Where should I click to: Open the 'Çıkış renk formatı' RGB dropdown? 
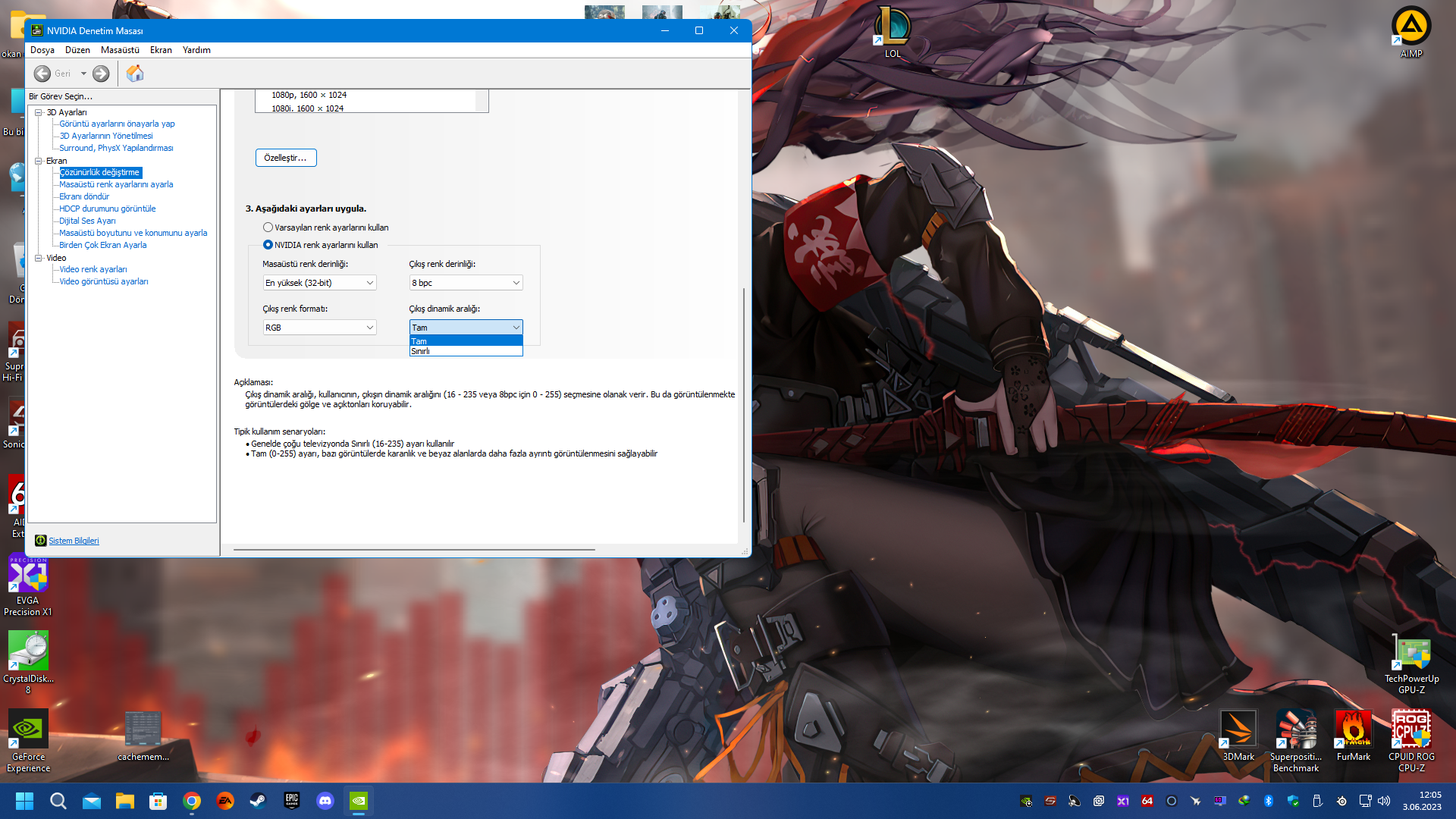tap(319, 328)
